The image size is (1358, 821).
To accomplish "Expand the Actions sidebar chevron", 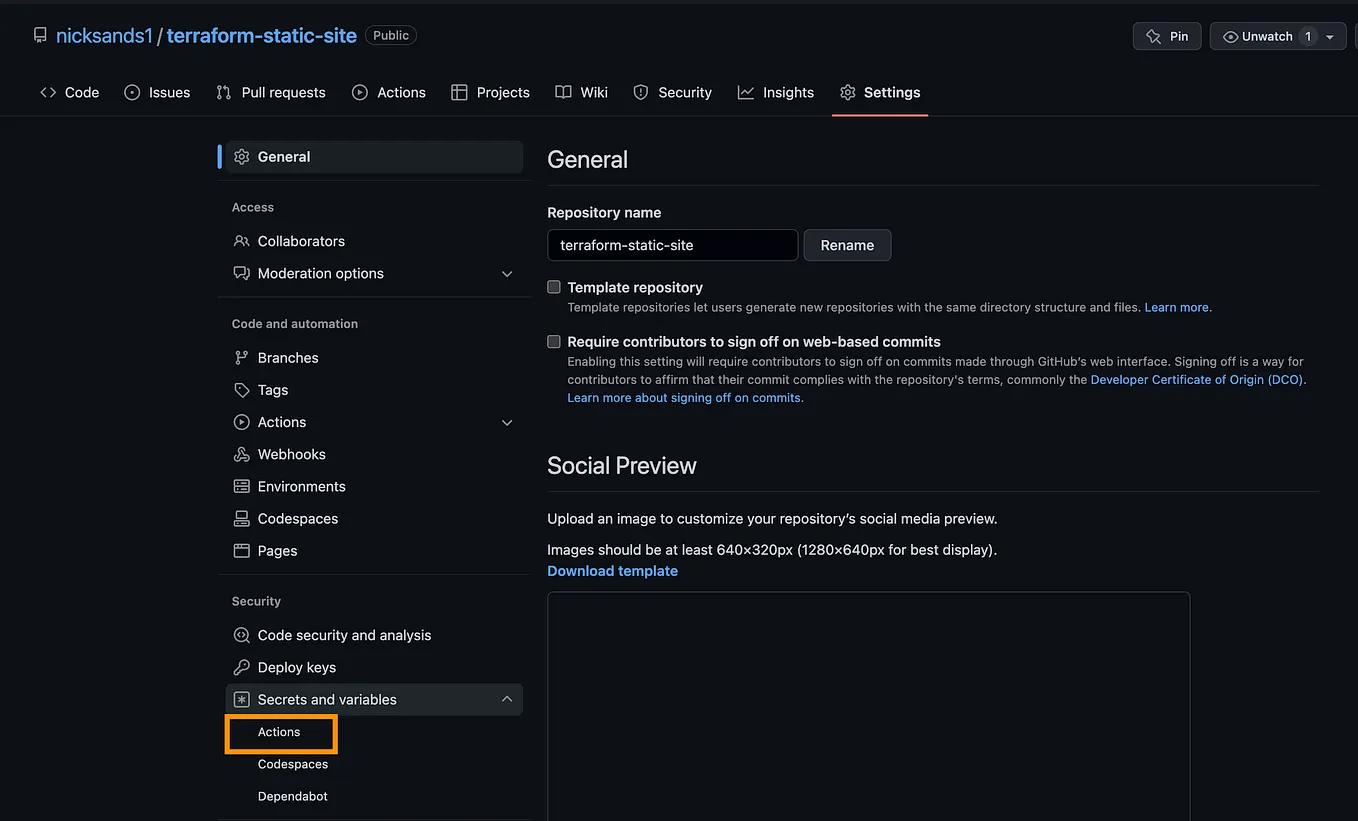I will 507,422.
